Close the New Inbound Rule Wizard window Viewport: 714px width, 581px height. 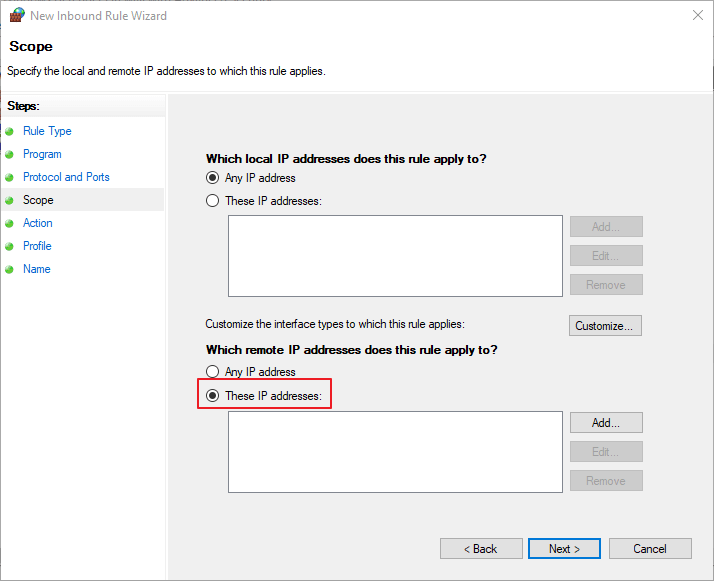(x=696, y=15)
